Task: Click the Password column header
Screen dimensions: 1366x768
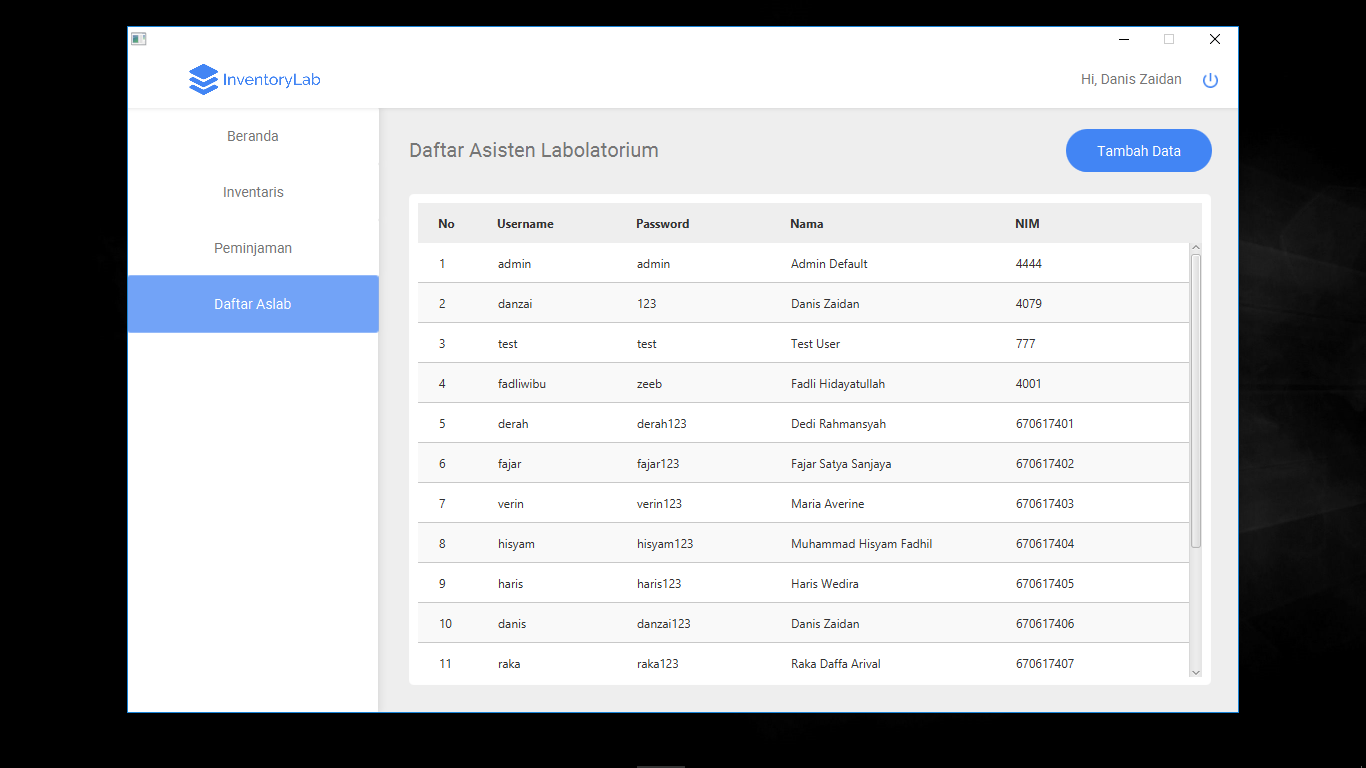Action: pyautogui.click(x=662, y=223)
